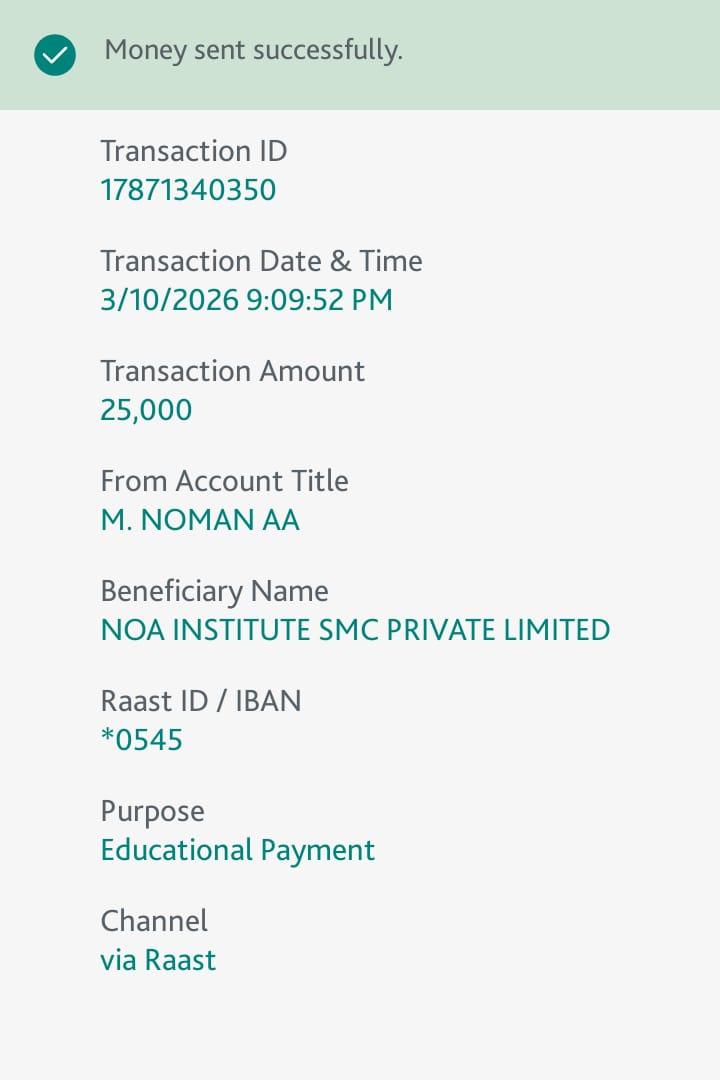Click the amount value 25,000
The width and height of the screenshot is (720, 1080).
[x=146, y=410]
